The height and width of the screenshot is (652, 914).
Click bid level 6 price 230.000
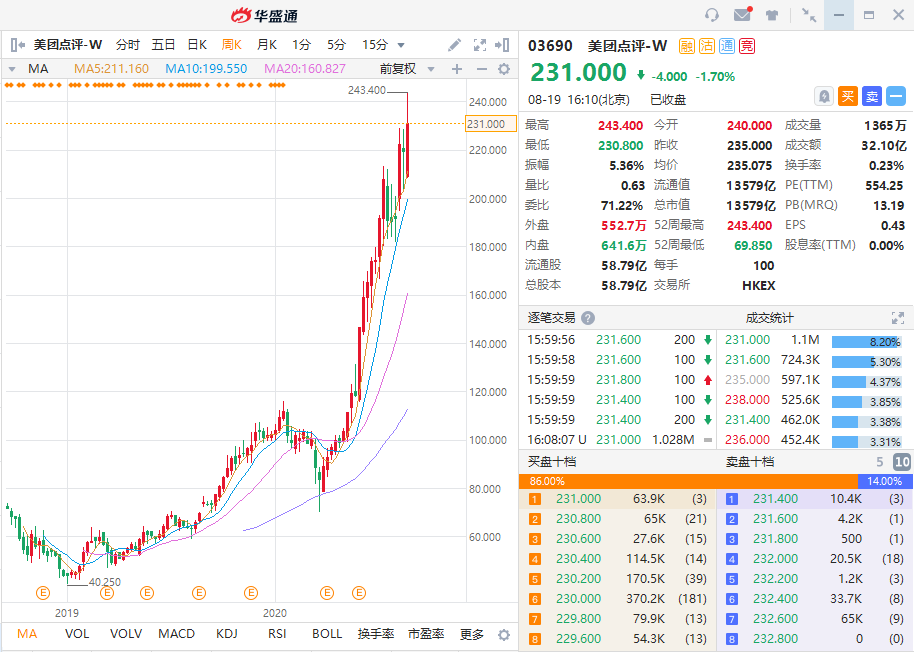[x=578, y=598]
